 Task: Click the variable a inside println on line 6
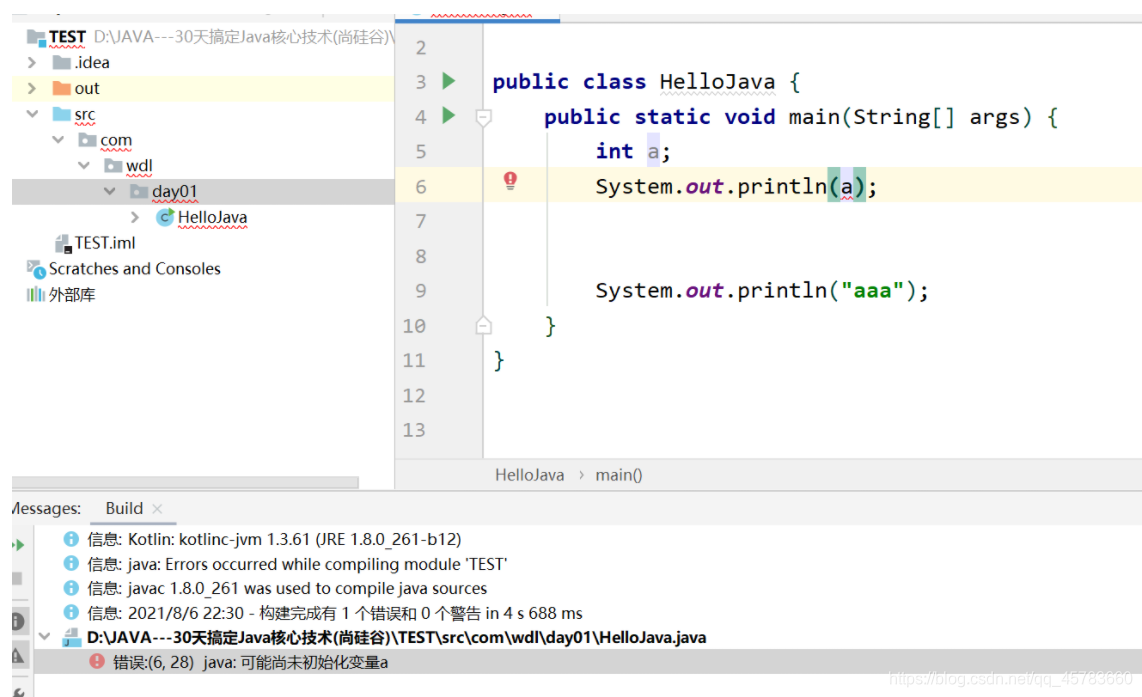[x=846, y=186]
